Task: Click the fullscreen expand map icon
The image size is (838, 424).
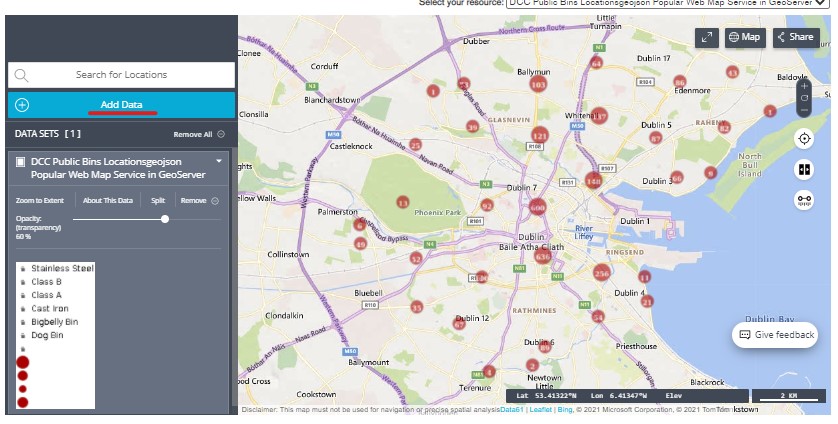Action: coord(707,37)
